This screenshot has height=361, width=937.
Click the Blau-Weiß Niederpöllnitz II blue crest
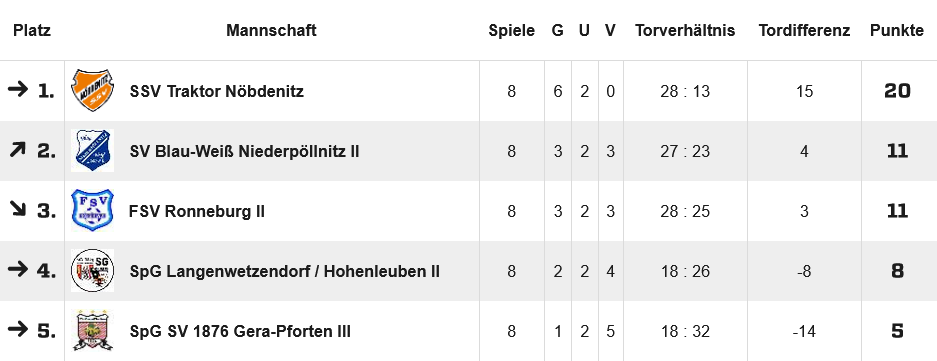click(92, 151)
